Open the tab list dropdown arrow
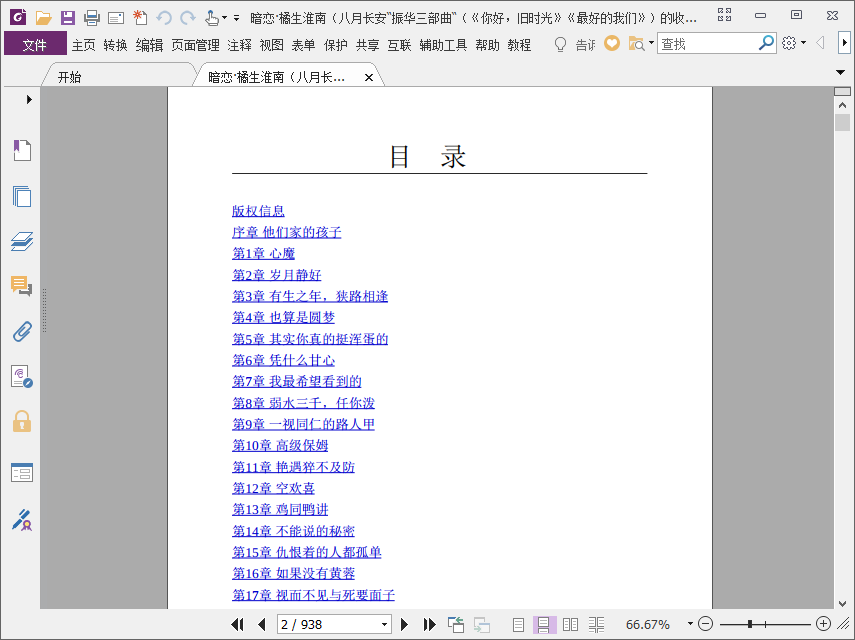This screenshot has width=855, height=640. click(x=840, y=72)
